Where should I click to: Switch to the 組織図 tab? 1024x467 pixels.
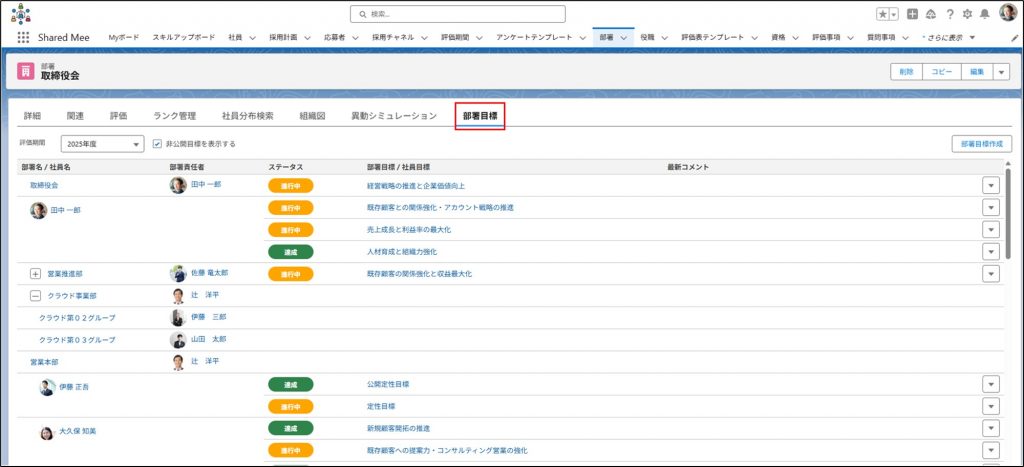pyautogui.click(x=312, y=116)
